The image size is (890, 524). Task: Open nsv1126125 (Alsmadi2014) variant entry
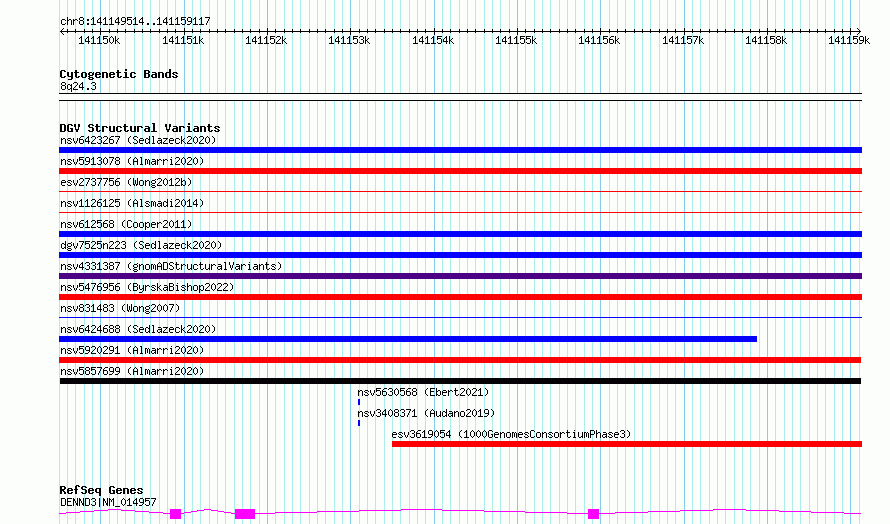click(132, 203)
